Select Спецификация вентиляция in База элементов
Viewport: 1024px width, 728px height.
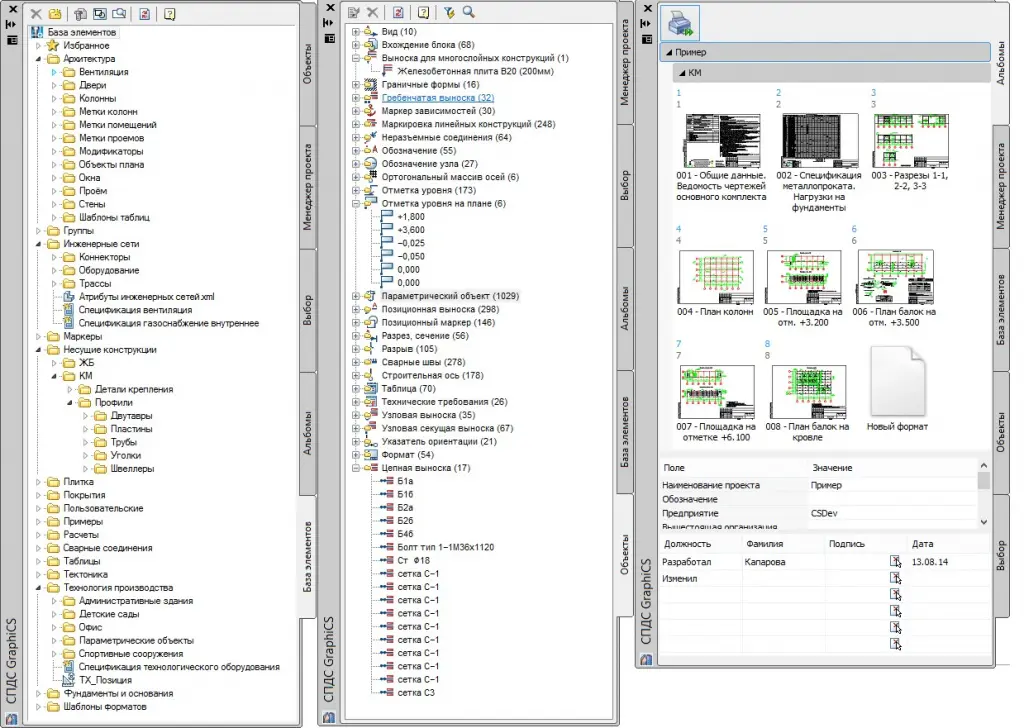[x=135, y=310]
